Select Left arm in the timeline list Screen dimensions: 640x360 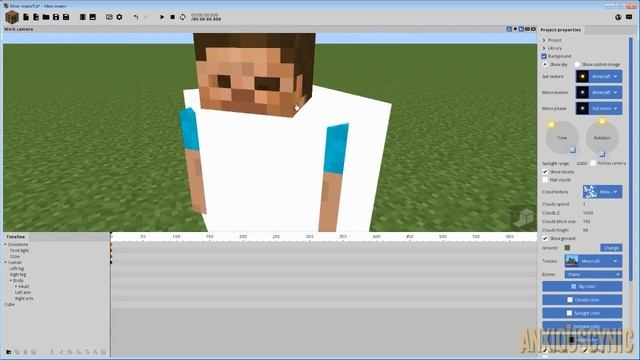(22, 292)
